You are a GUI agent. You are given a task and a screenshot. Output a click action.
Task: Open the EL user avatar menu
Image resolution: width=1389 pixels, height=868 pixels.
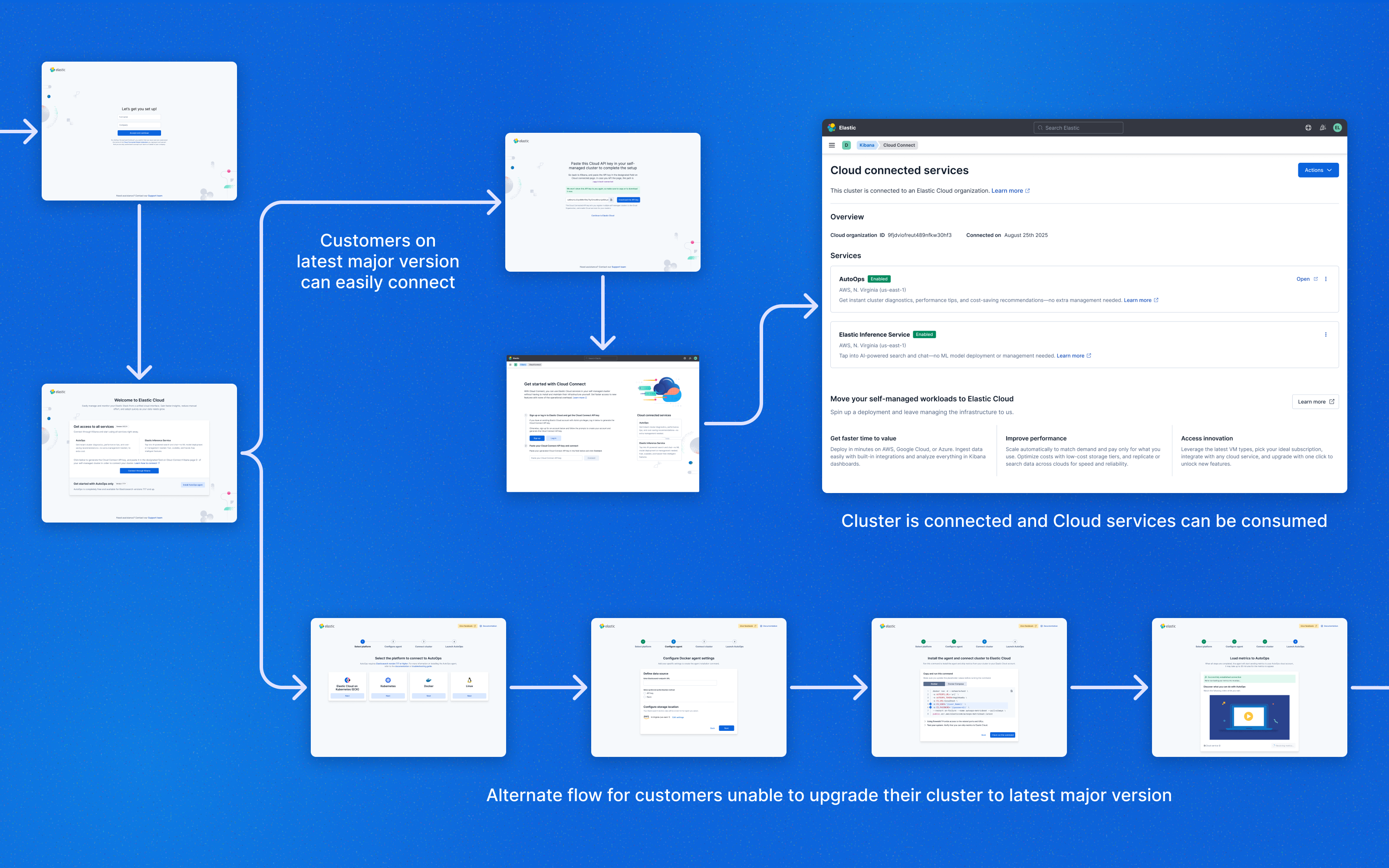click(x=1337, y=128)
